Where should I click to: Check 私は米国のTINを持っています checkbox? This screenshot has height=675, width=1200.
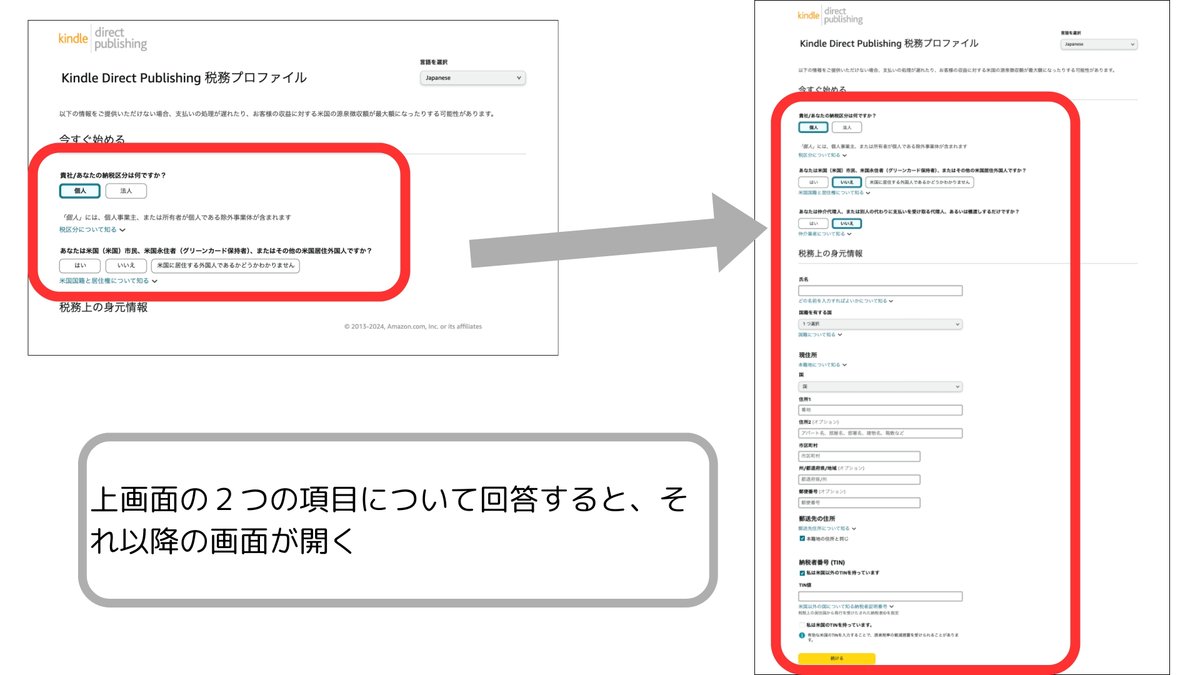(802, 624)
